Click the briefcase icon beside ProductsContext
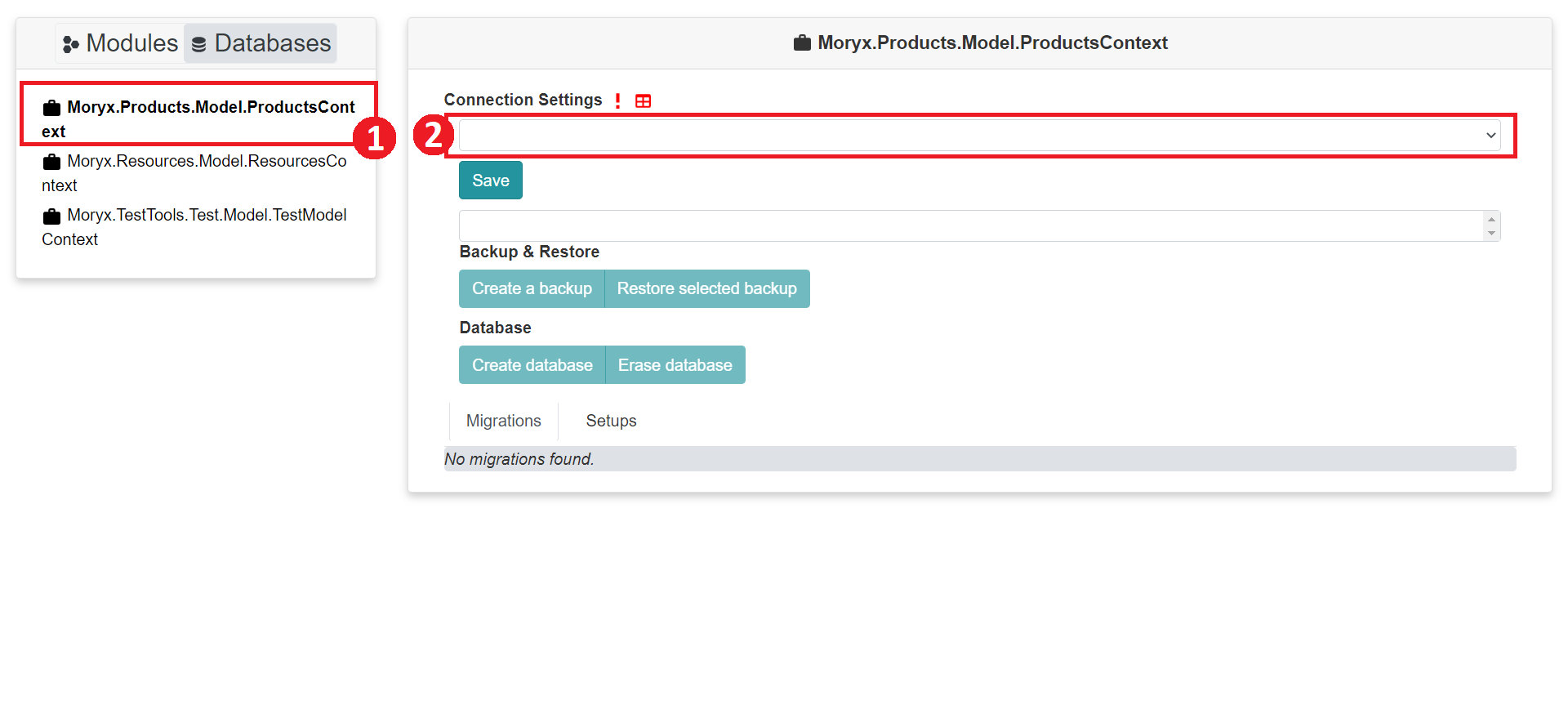This screenshot has width=1568, height=705. pos(51,108)
